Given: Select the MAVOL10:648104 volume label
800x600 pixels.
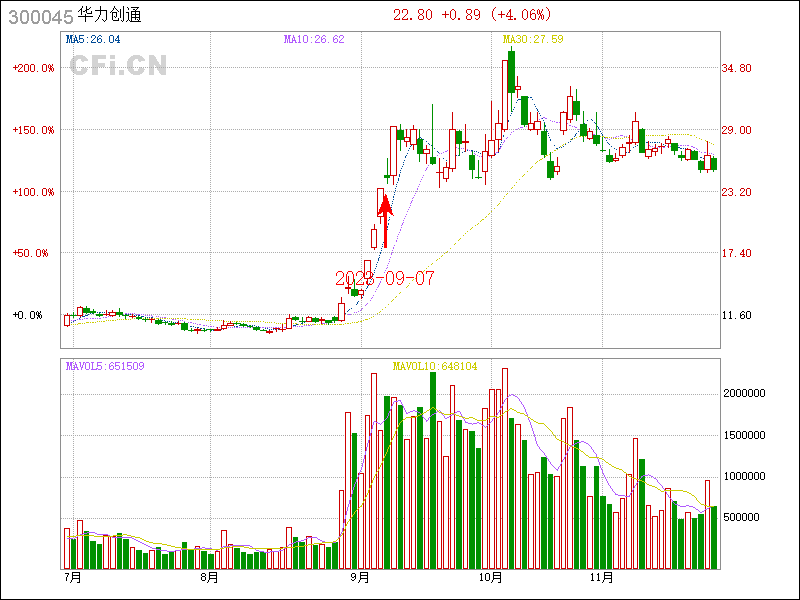Looking at the screenshot, I should click(x=435, y=366).
